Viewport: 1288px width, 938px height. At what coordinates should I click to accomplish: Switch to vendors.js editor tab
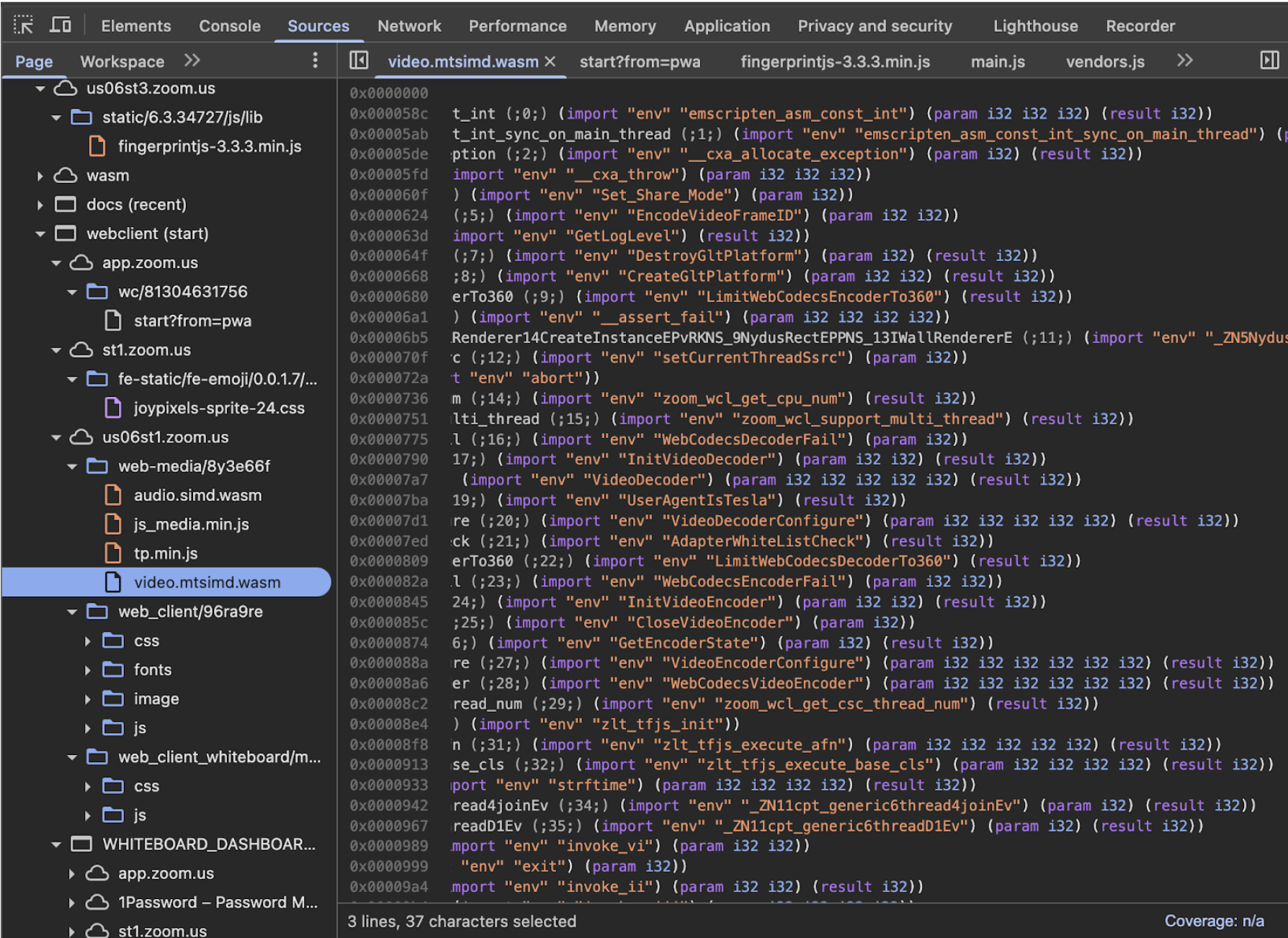tap(1105, 62)
